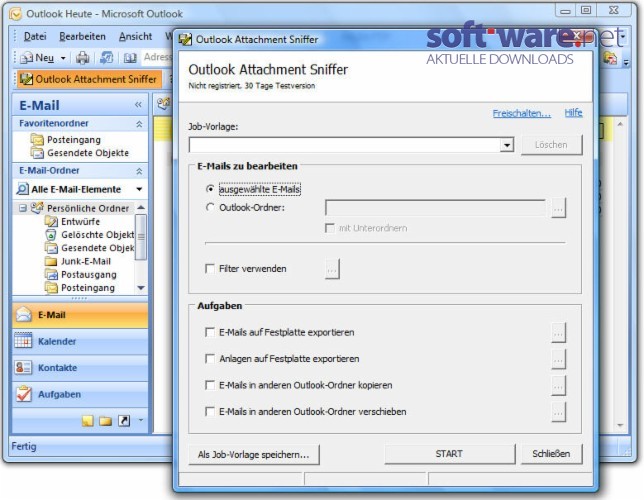Image resolution: width=644 pixels, height=500 pixels.
Task: Click Alle E-Mail-Elemente search icon
Action: coord(22,189)
